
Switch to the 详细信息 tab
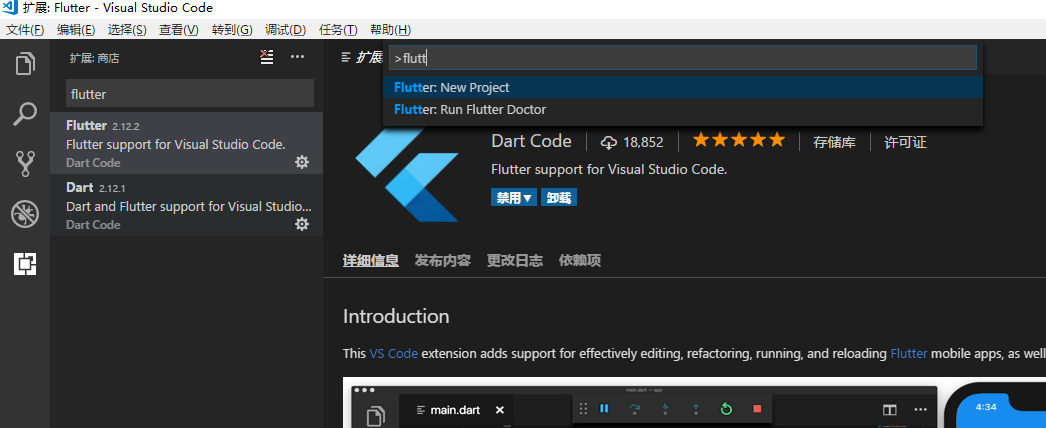tap(371, 260)
